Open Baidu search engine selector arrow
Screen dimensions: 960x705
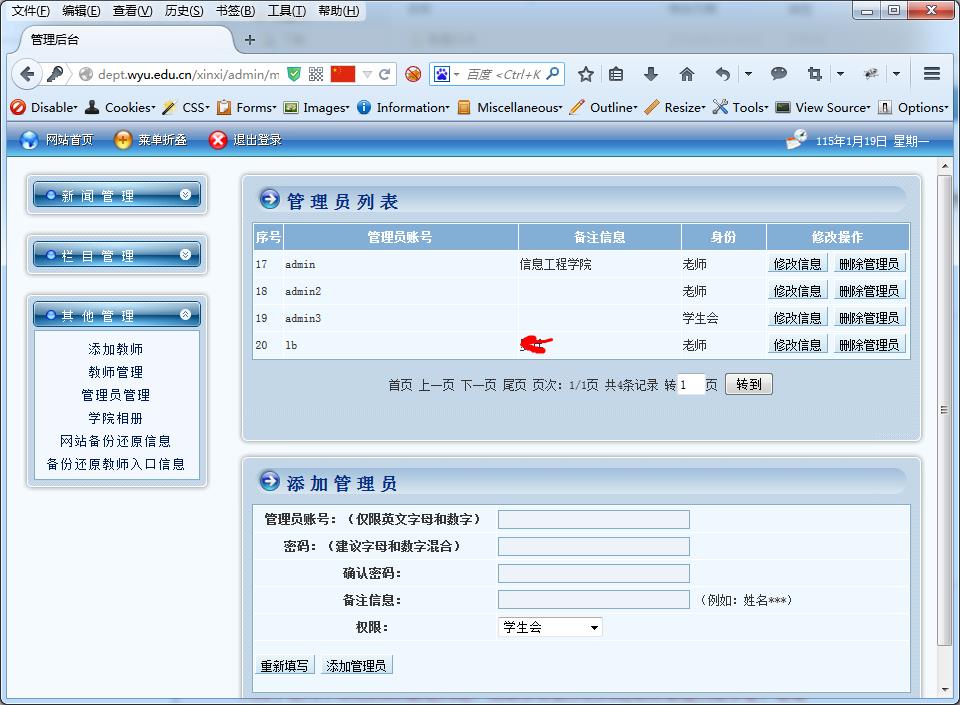click(x=456, y=75)
